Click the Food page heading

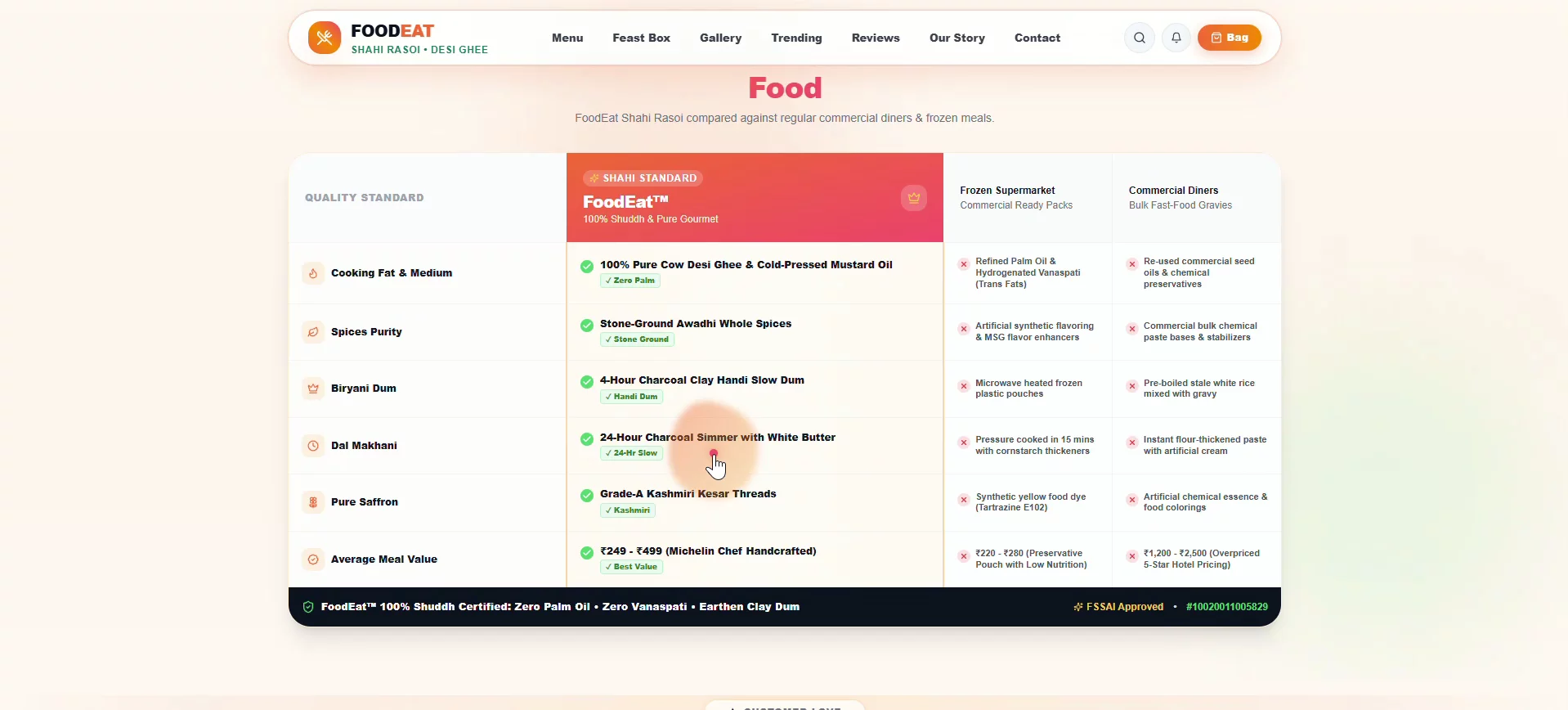tap(785, 88)
